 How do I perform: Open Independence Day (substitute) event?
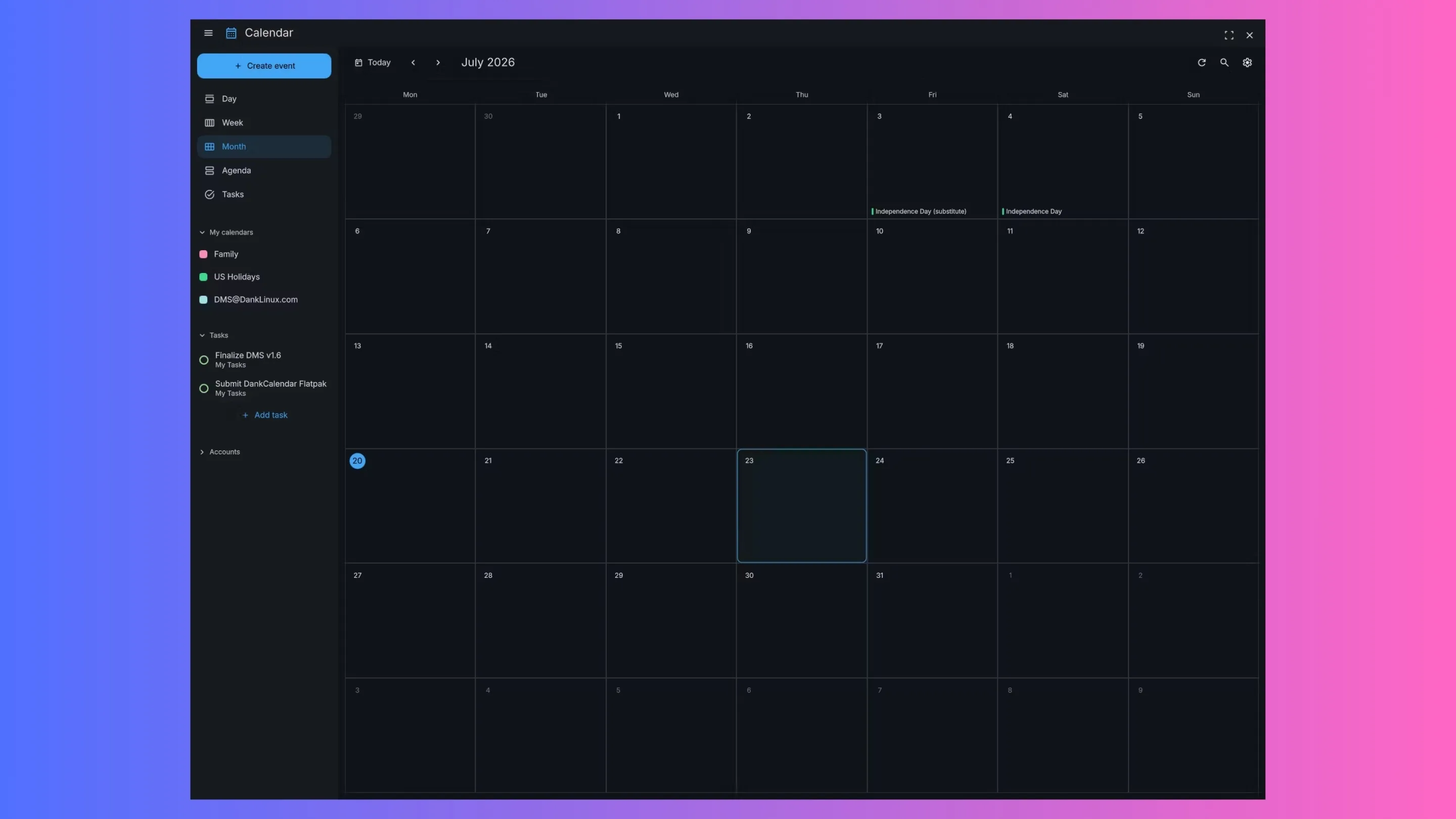tap(919, 211)
